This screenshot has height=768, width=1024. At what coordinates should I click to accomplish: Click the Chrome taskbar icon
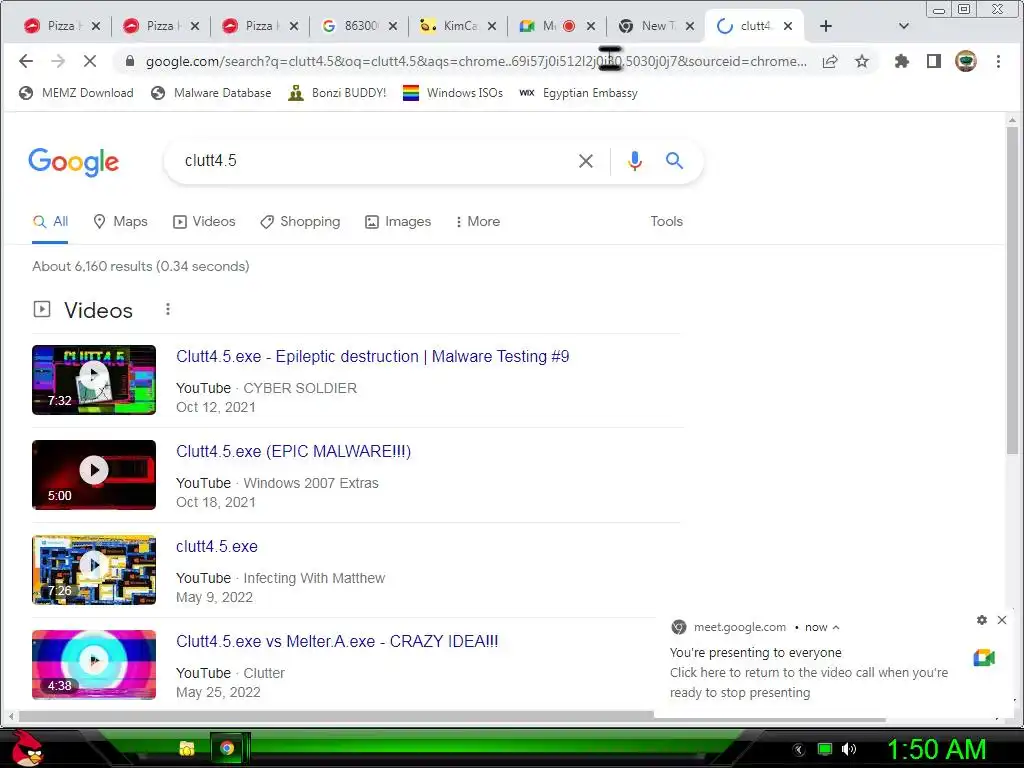pyautogui.click(x=227, y=748)
